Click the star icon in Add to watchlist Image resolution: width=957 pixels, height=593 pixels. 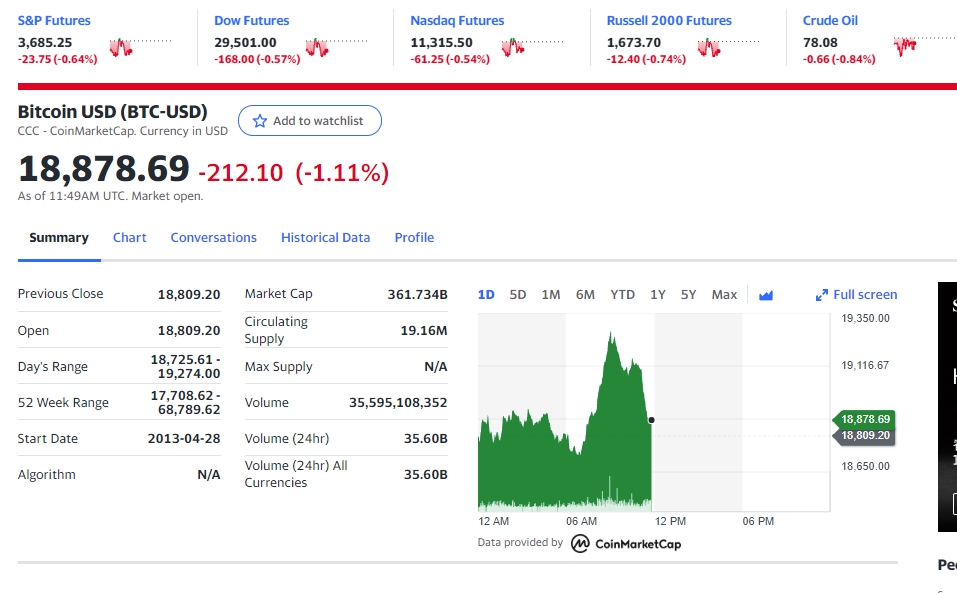[259, 121]
